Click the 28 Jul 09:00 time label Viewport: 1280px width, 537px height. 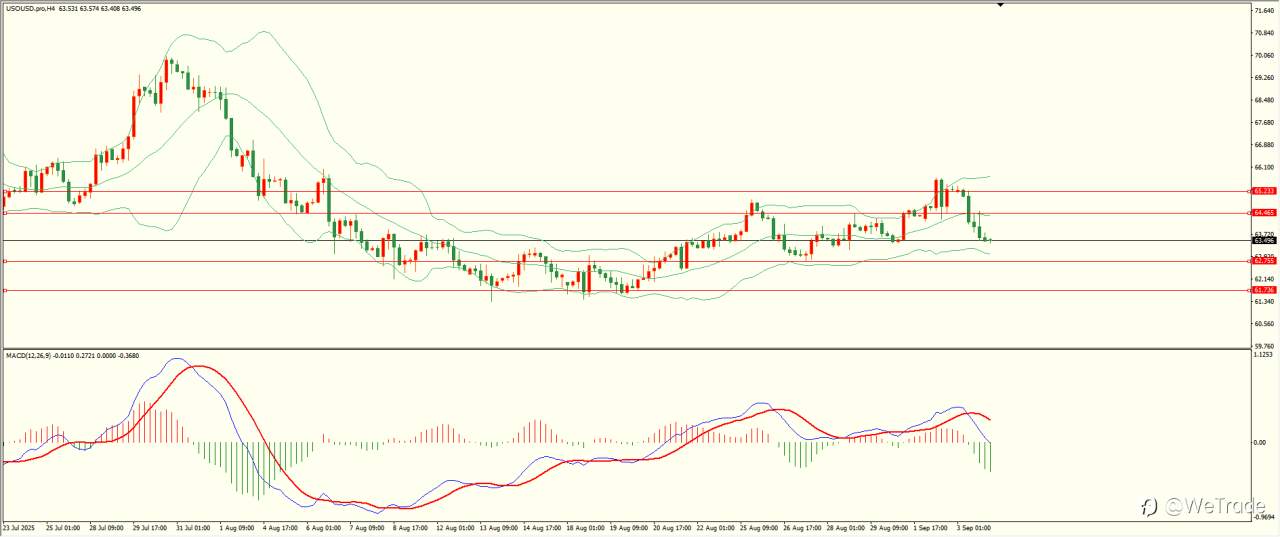106,526
